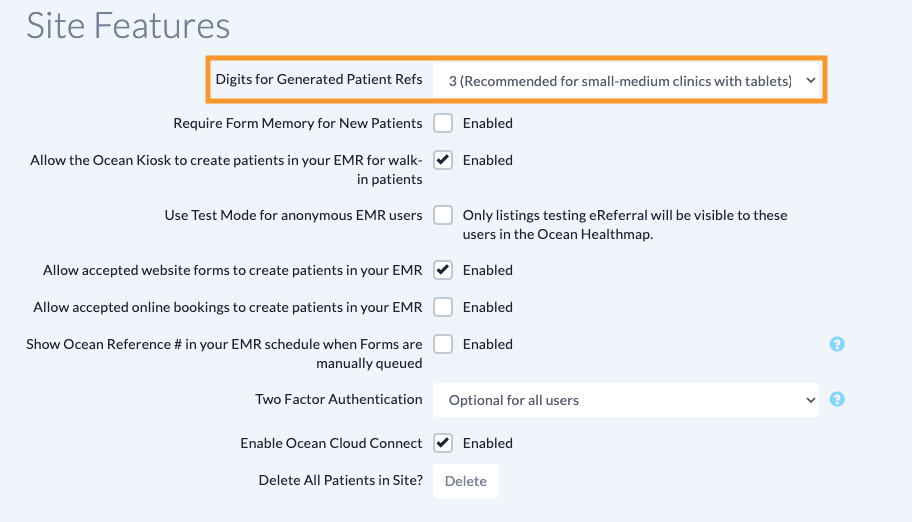Enable Require Form Memory for New Patients
The width and height of the screenshot is (912, 522).
point(443,123)
